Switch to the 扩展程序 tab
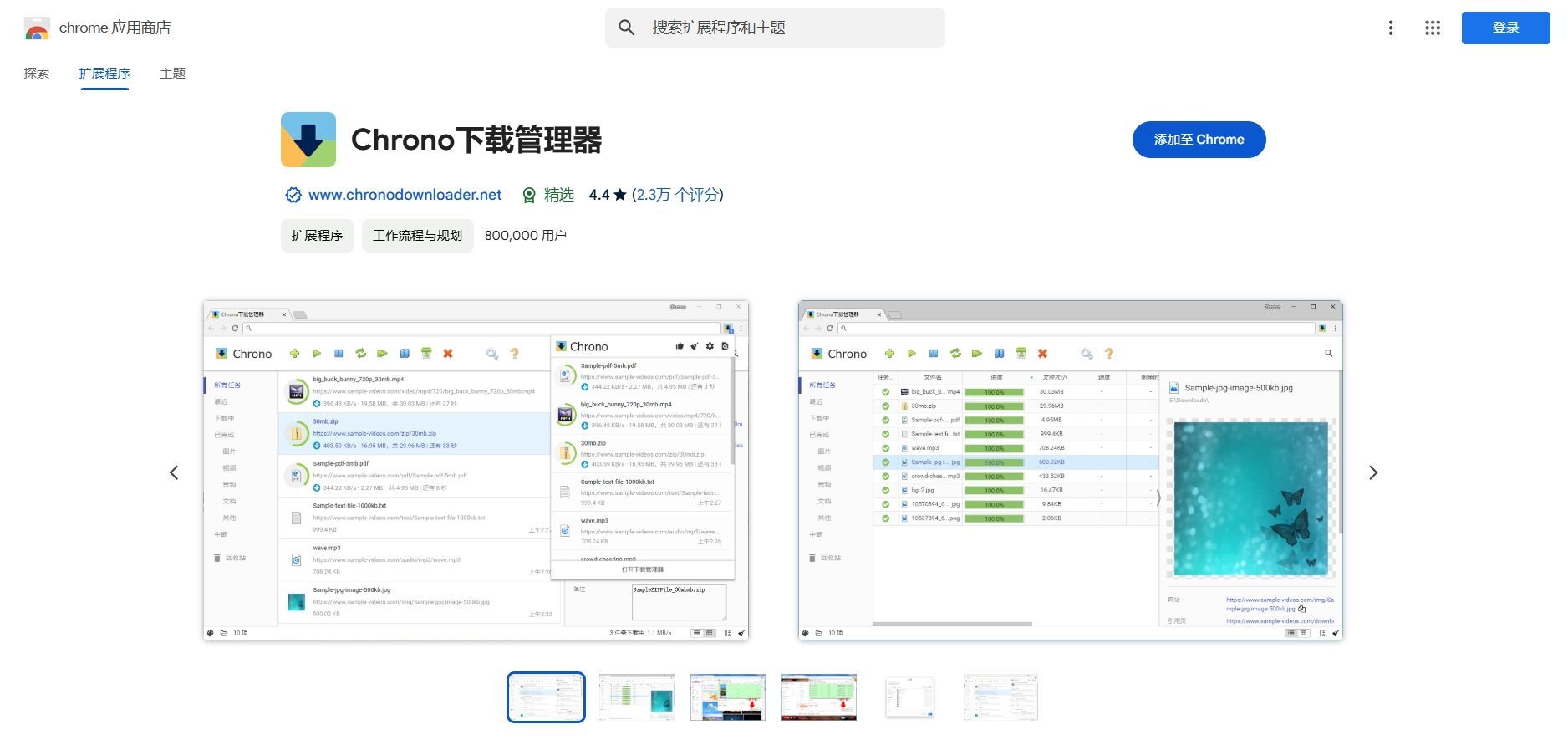 pyautogui.click(x=104, y=74)
